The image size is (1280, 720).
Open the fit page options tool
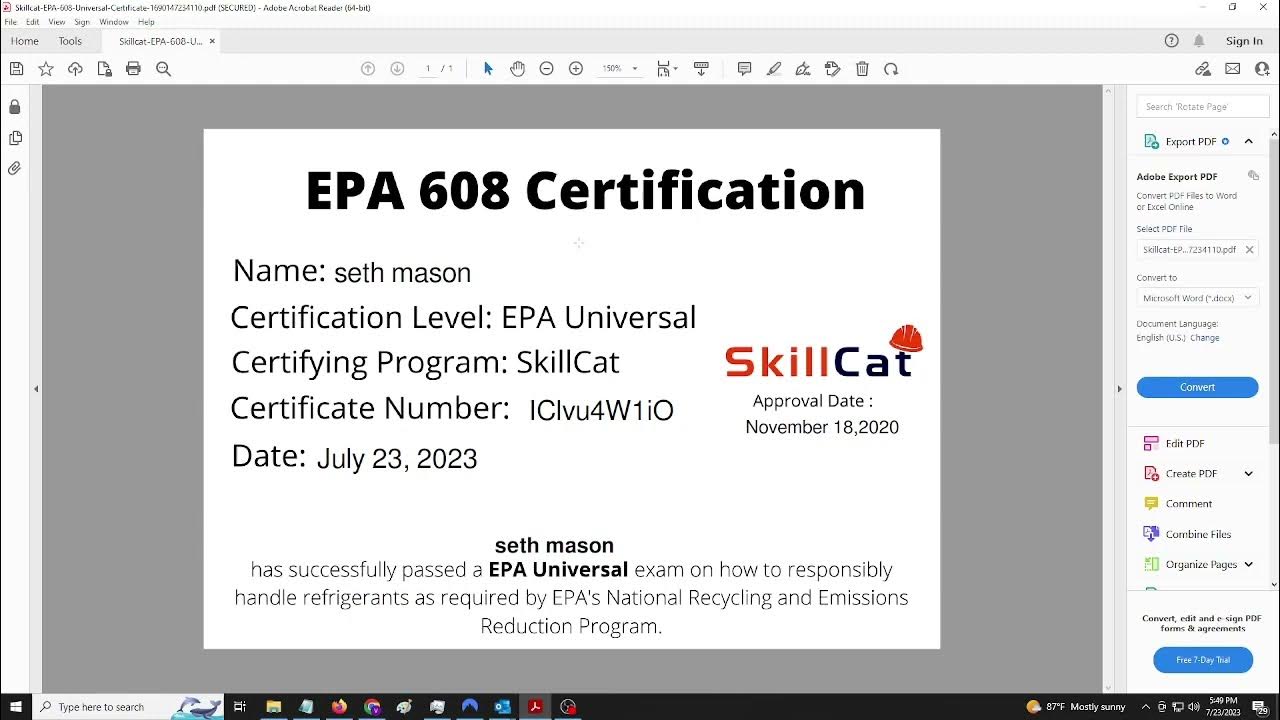click(666, 69)
